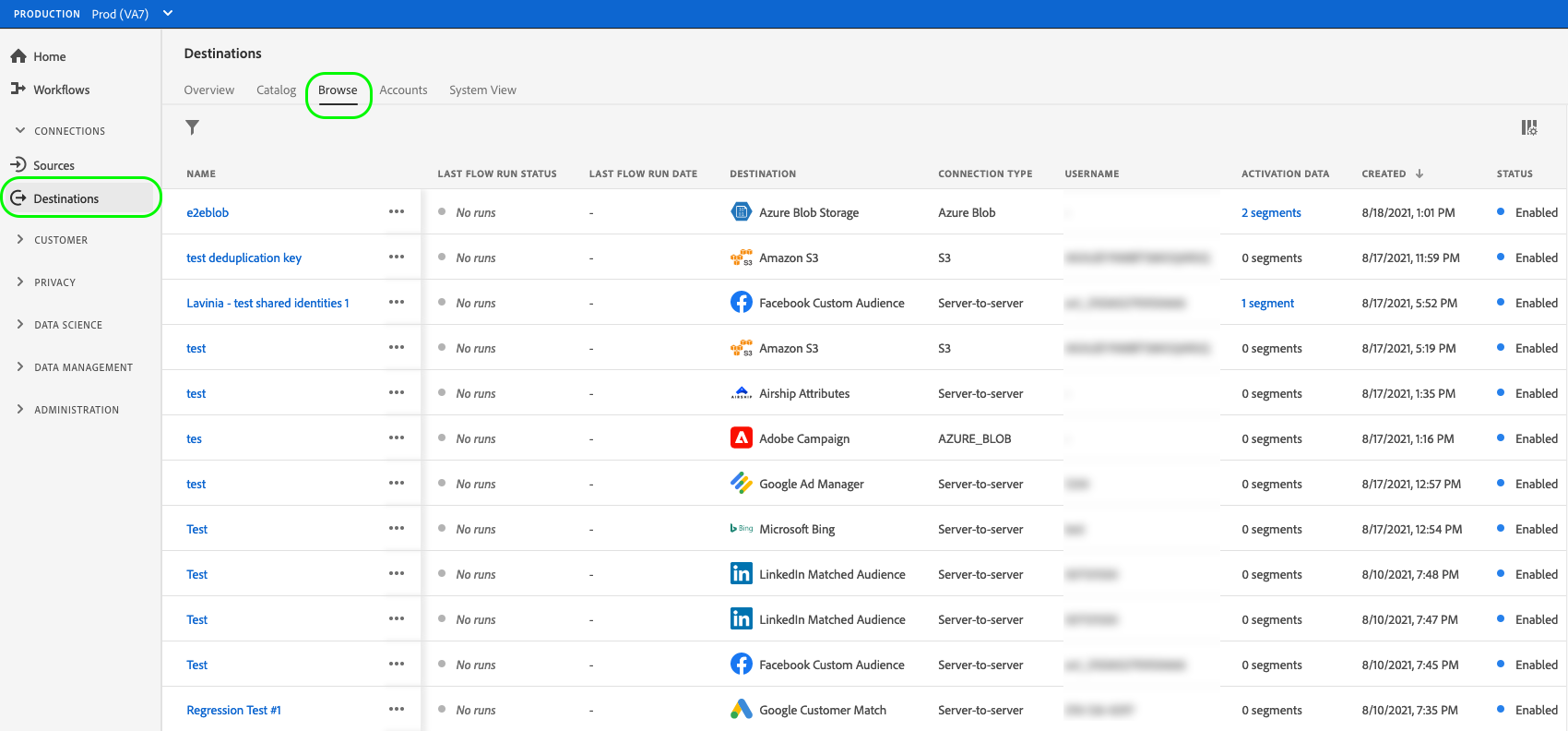Image resolution: width=1568 pixels, height=731 pixels.
Task: Open more actions for Regression Test #1
Action: (397, 709)
